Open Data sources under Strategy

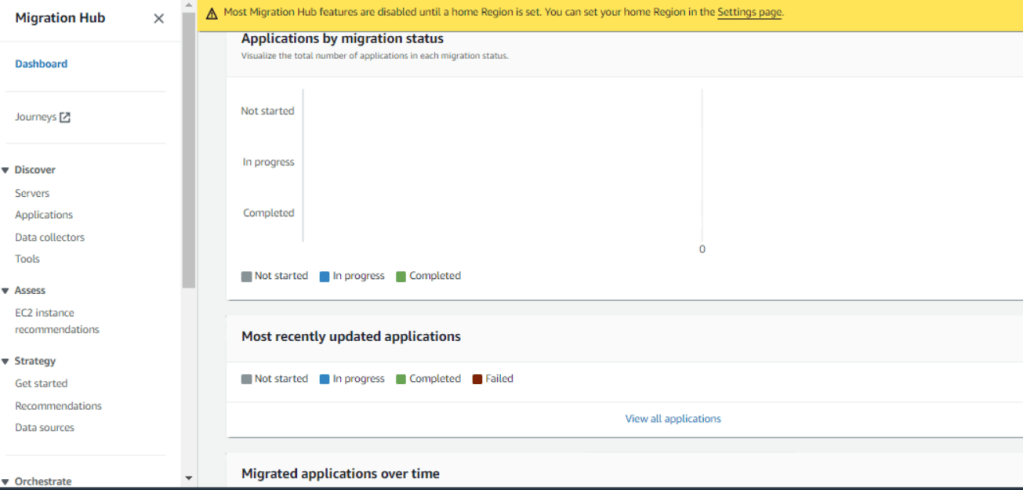pyautogui.click(x=44, y=427)
